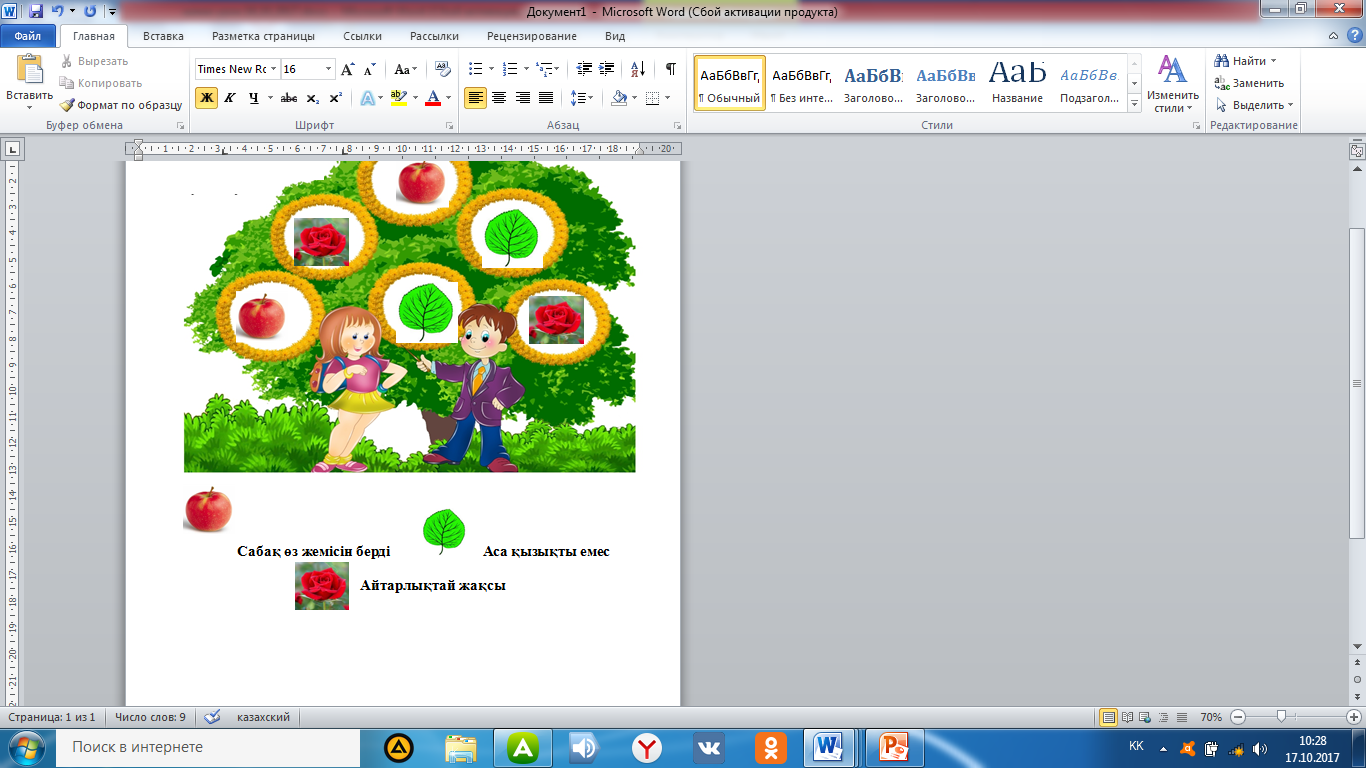This screenshot has width=1366, height=768.
Task: Undo the last action
Action: click(58, 12)
